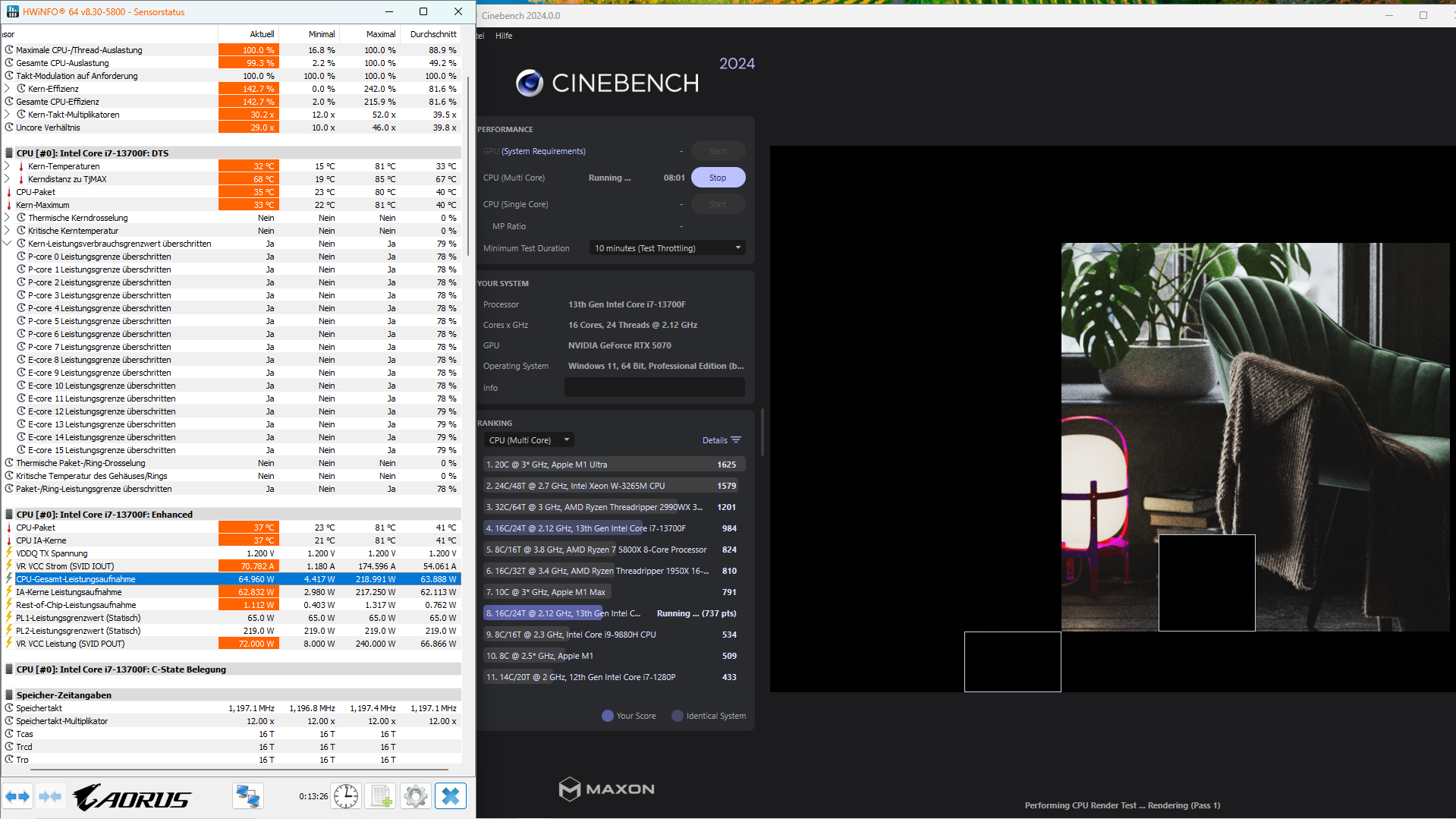Select the Intel Core i9-9880H ranking entry
This screenshot has width=1456, height=819.
point(614,635)
